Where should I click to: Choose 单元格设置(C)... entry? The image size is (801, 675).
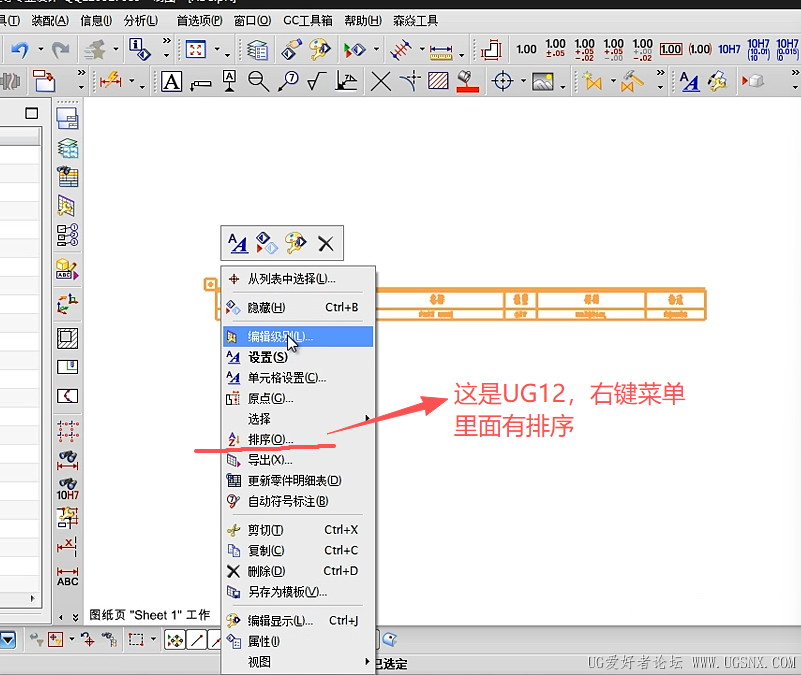click(298, 378)
